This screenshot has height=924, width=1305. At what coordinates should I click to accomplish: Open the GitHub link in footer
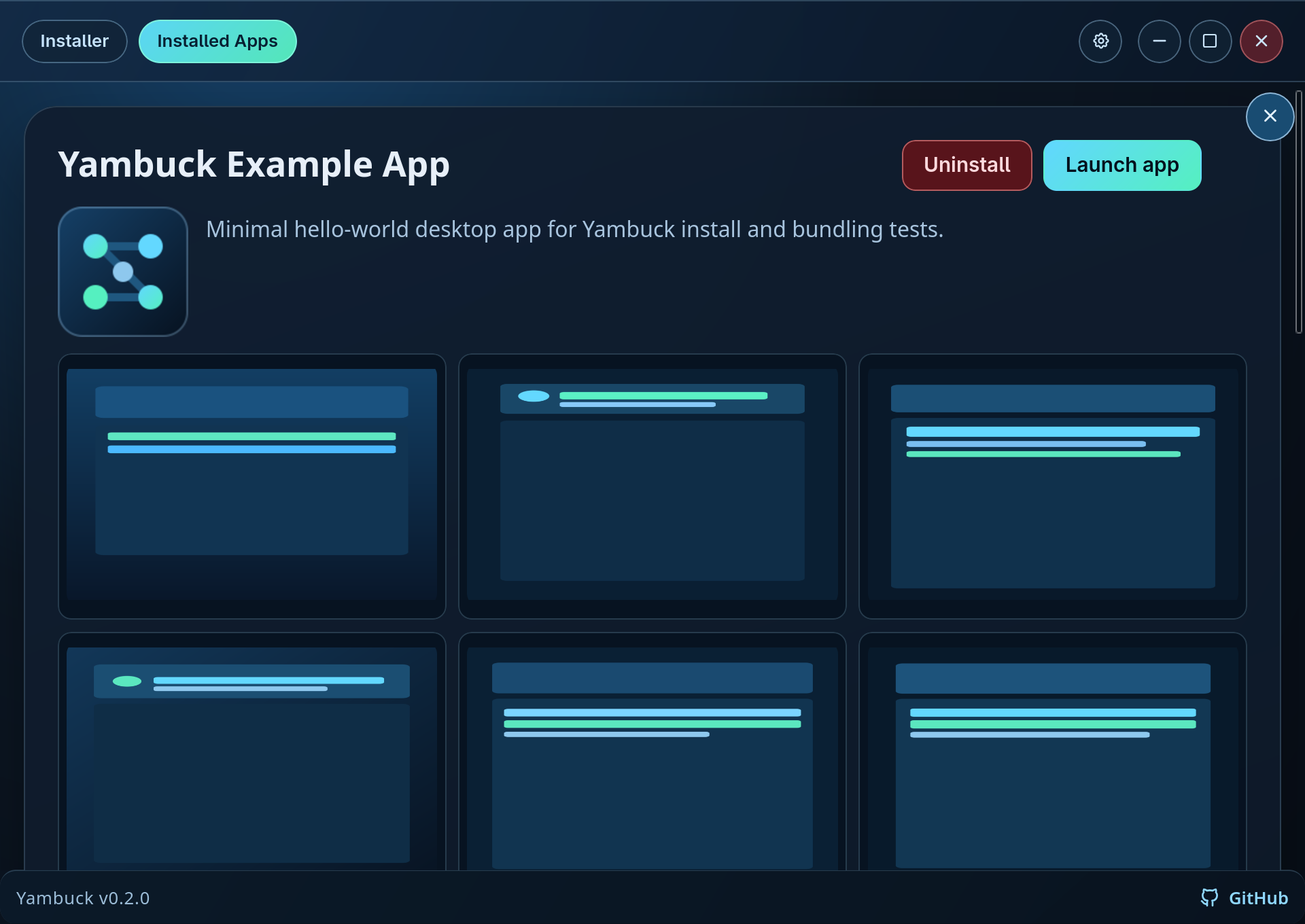[1244, 898]
